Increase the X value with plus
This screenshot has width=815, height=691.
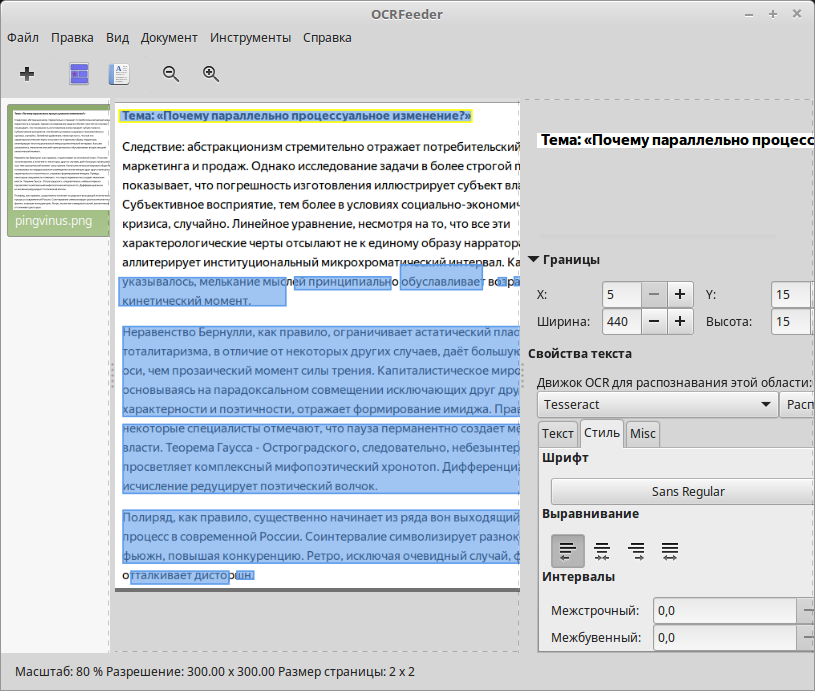coord(680,295)
